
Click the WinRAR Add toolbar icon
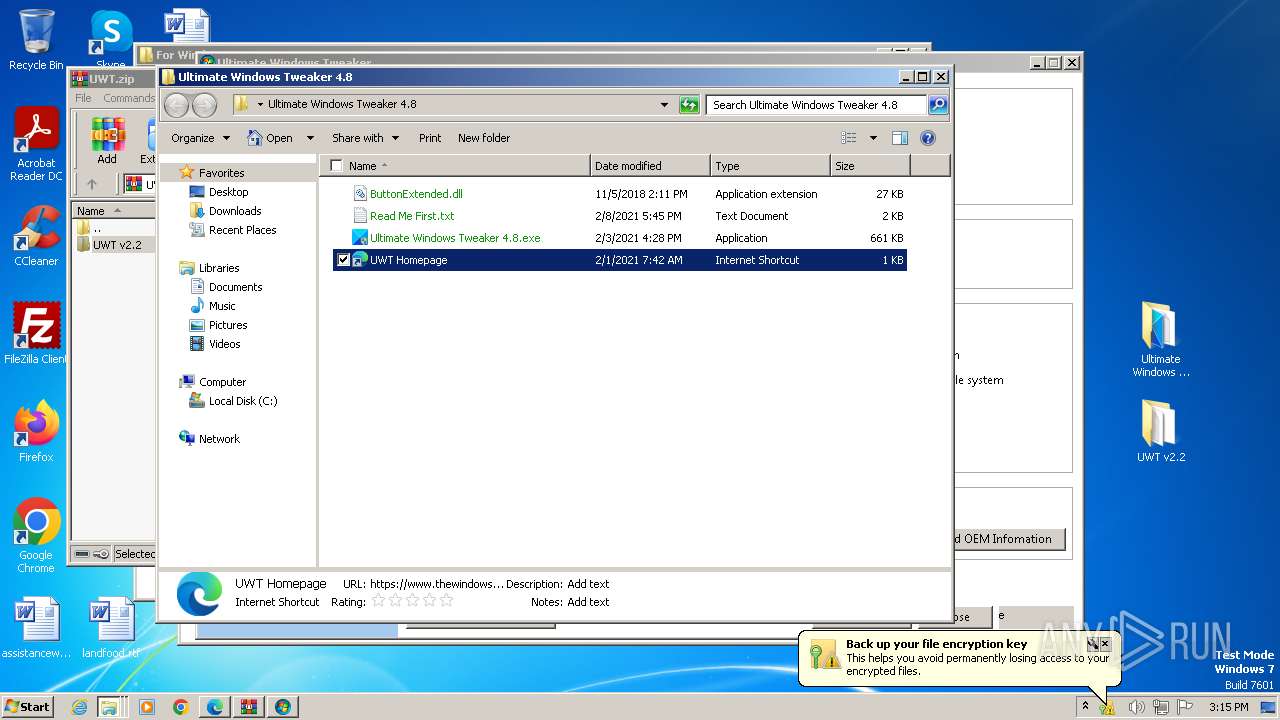(x=107, y=141)
